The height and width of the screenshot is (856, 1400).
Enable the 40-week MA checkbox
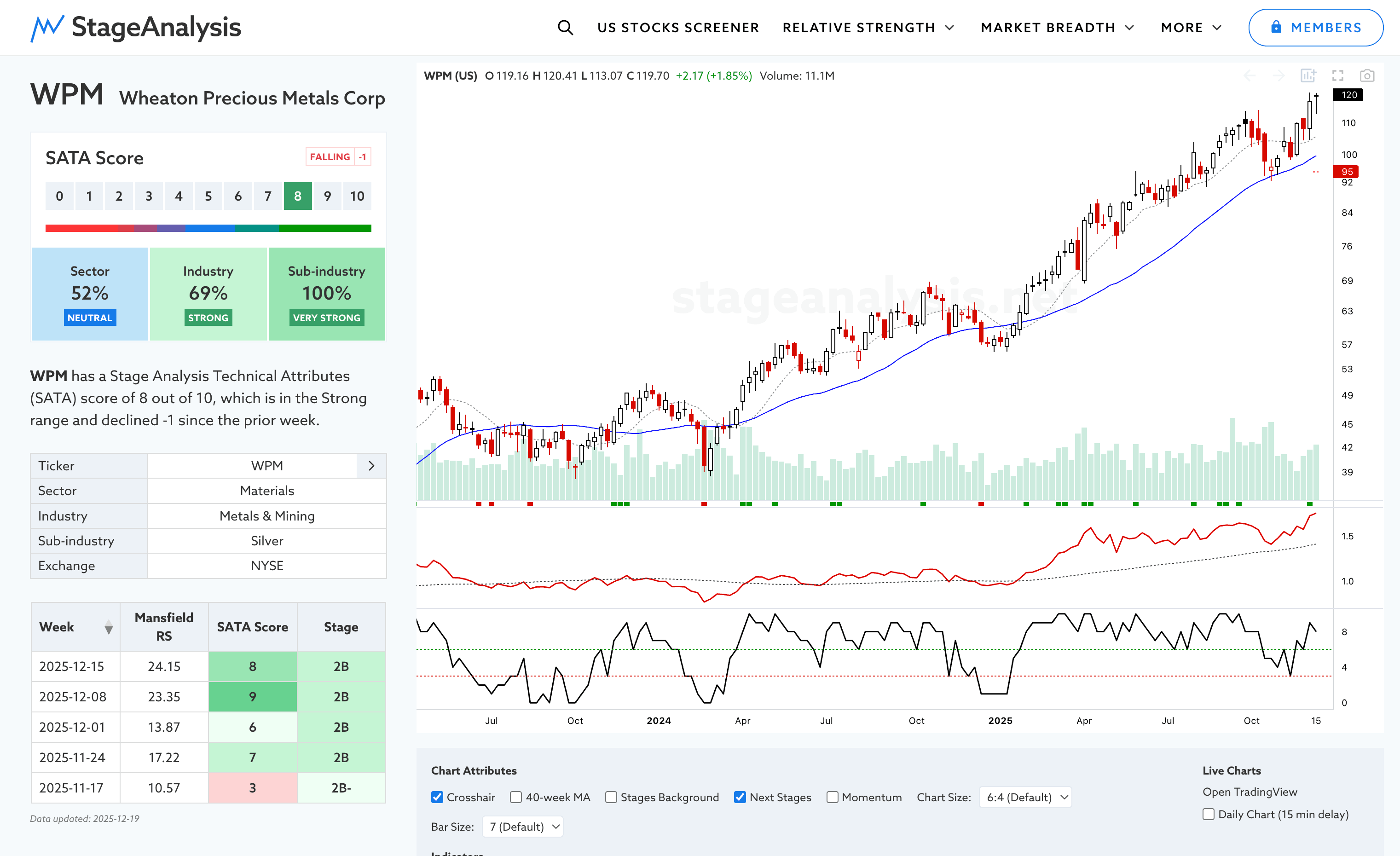click(515, 797)
